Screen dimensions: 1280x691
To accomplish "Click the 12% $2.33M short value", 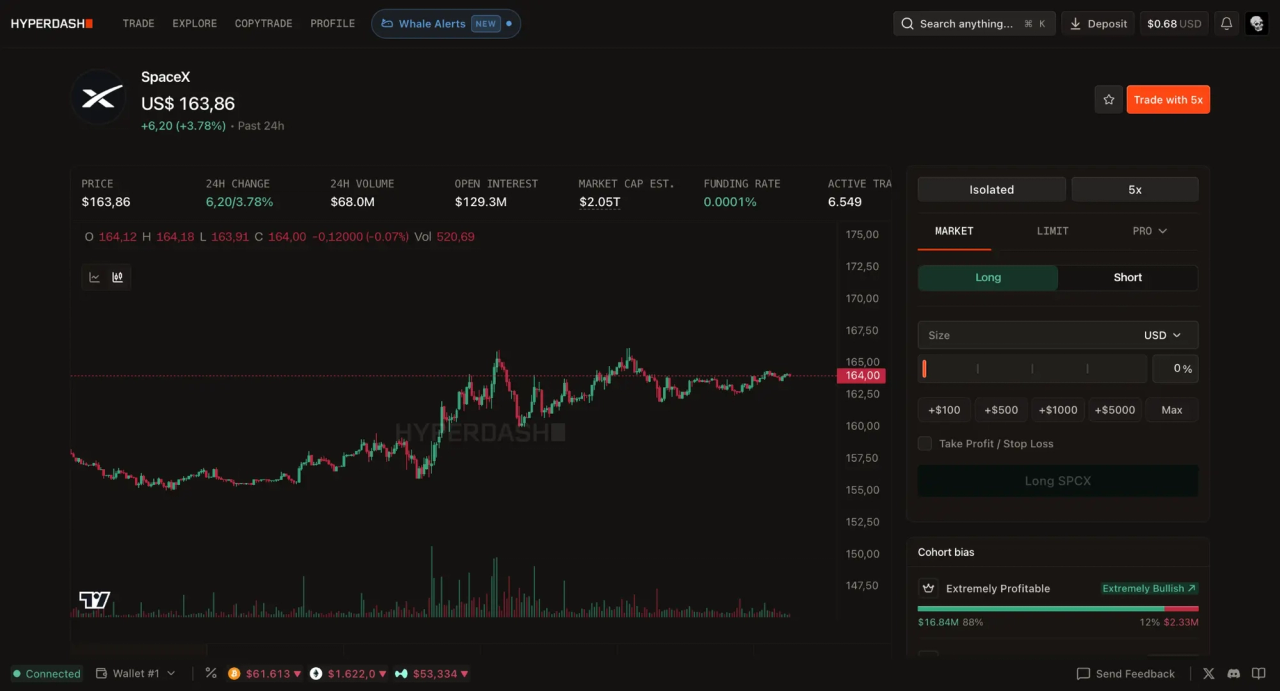I will pyautogui.click(x=1168, y=622).
